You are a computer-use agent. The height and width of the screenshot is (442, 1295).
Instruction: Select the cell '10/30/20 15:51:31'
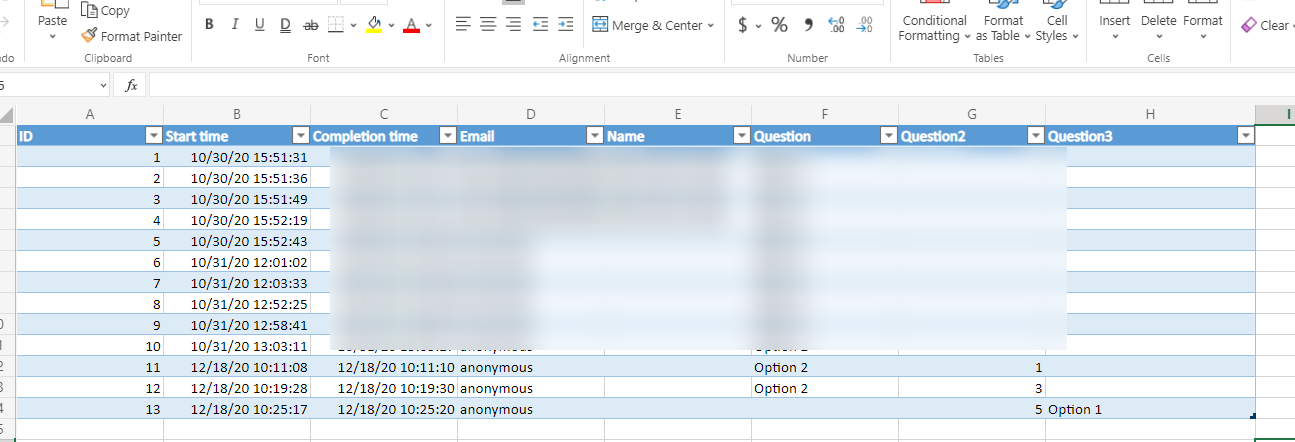pyautogui.click(x=237, y=157)
